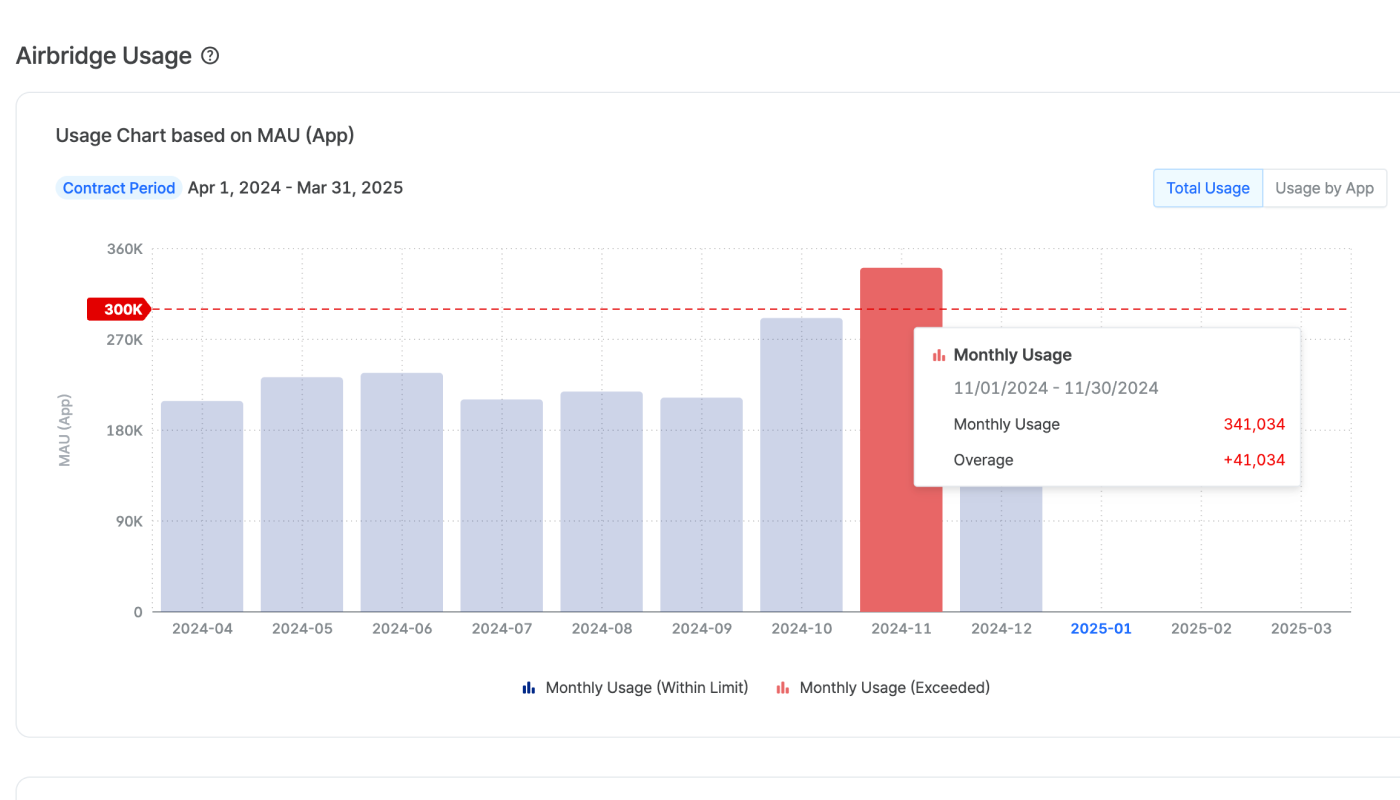Select the 2024-04 usage bar
The height and width of the screenshot is (800, 1400).
coord(202,506)
